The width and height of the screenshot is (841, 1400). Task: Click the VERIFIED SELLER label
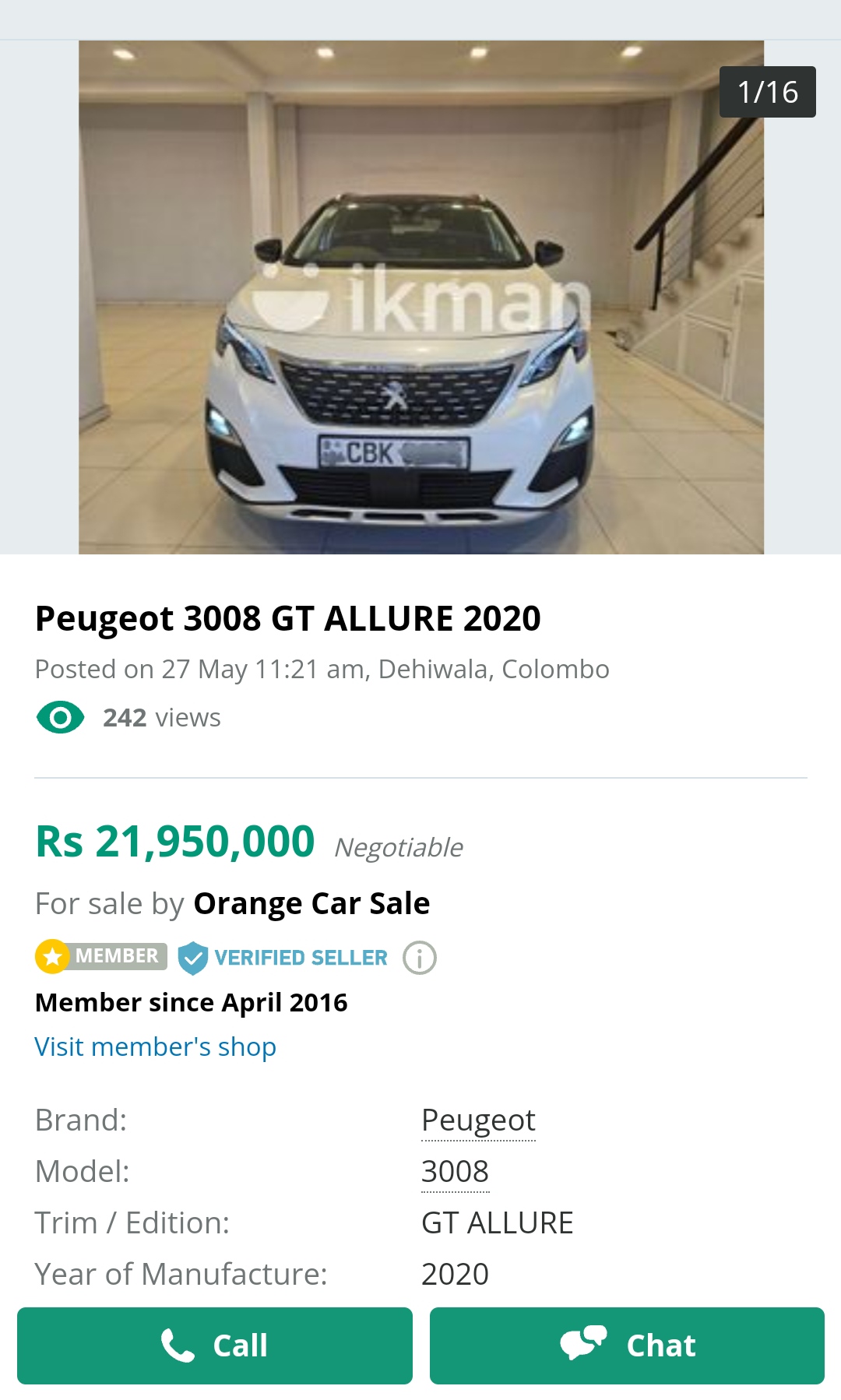click(301, 958)
